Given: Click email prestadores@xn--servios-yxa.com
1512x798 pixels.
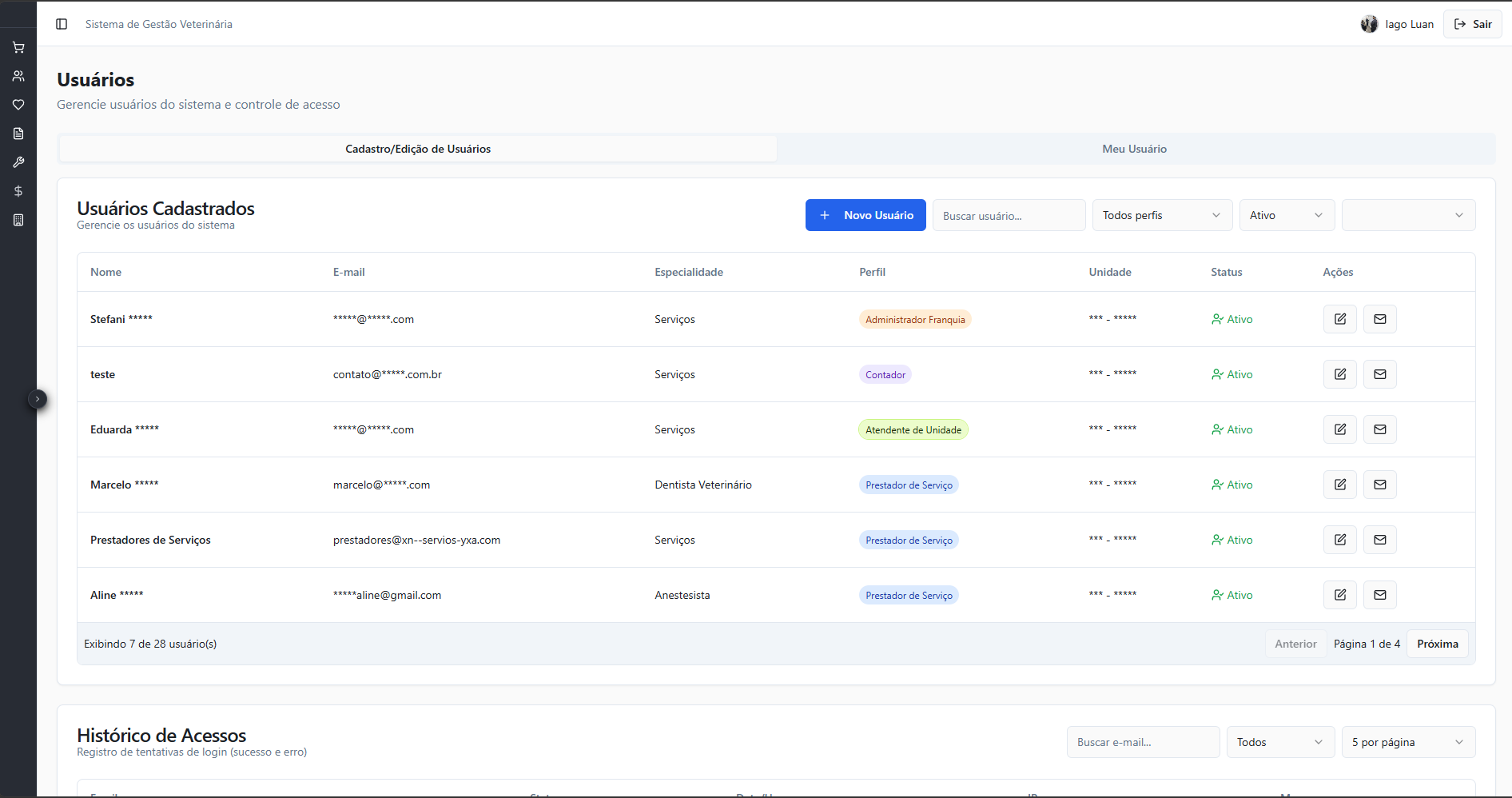Looking at the screenshot, I should (417, 540).
